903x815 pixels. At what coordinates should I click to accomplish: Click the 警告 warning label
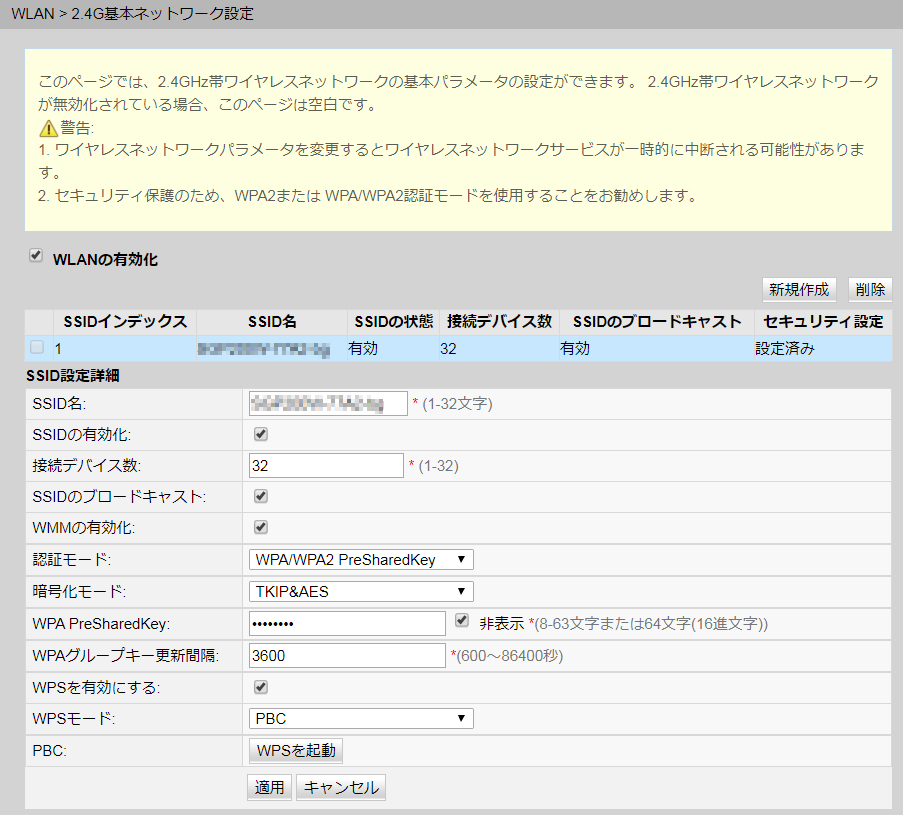tap(77, 127)
